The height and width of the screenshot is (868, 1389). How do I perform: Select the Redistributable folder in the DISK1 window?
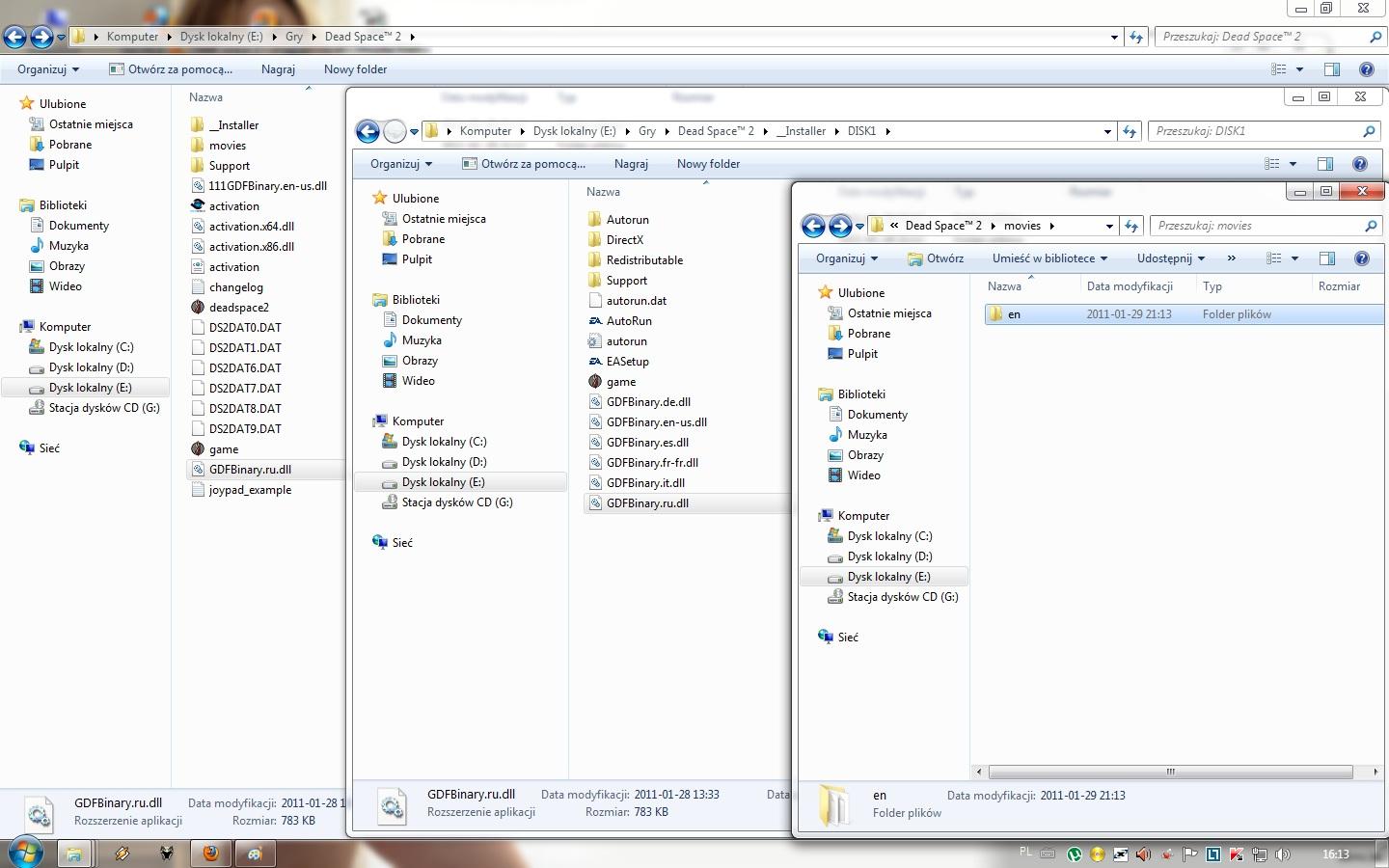tap(644, 260)
